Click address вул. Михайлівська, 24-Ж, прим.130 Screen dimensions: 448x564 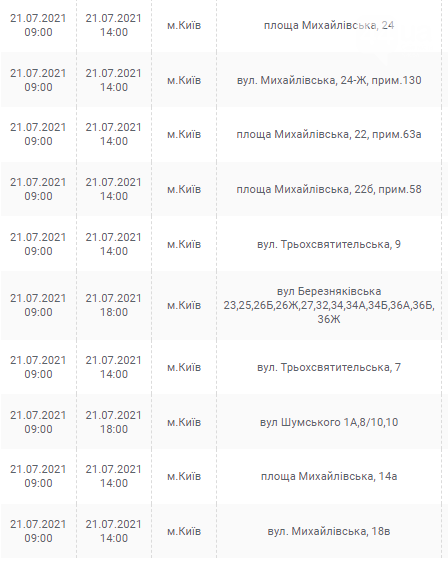click(x=329, y=80)
